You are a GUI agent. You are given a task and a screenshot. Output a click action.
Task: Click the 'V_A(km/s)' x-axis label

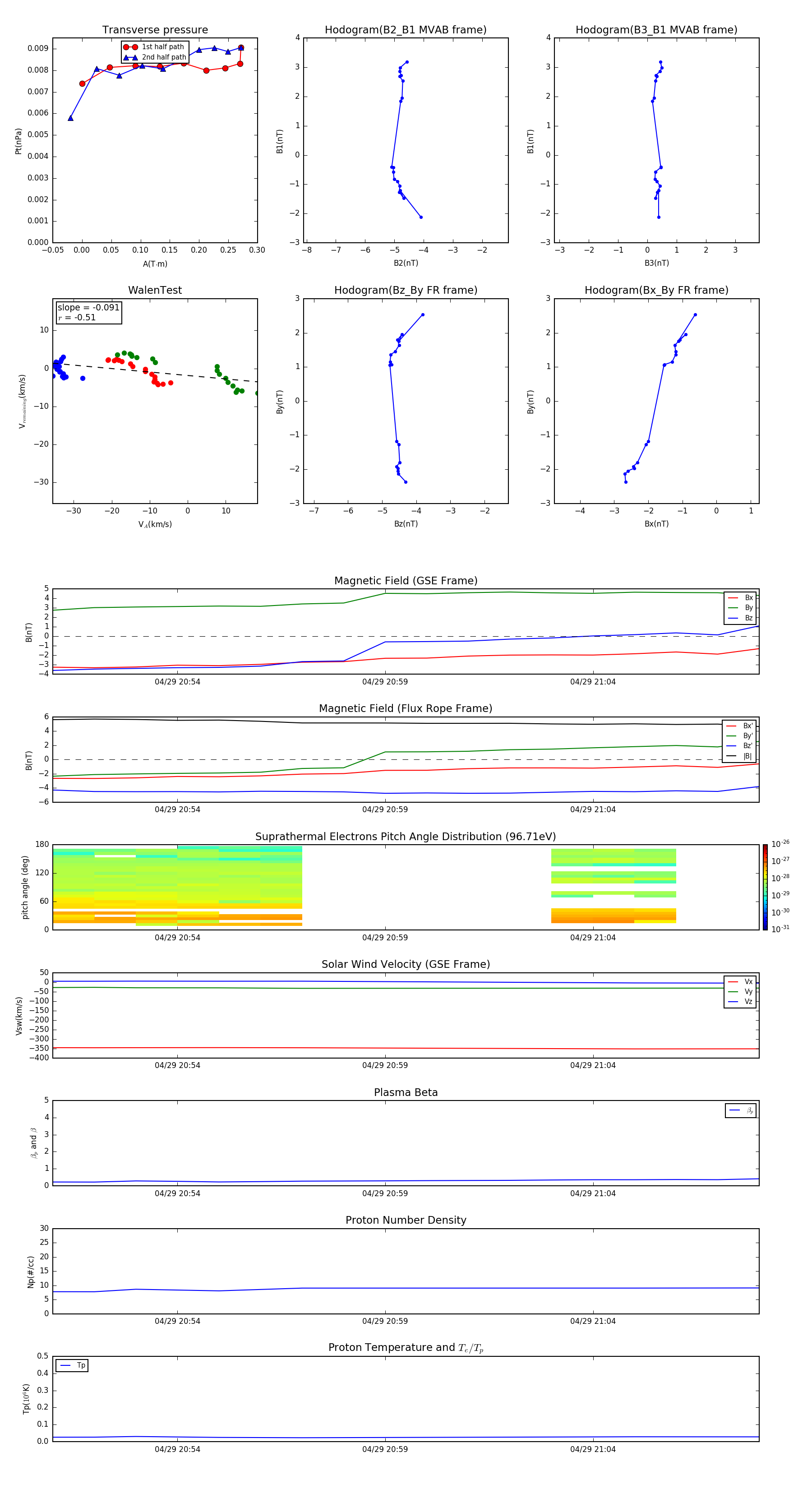coord(155,524)
